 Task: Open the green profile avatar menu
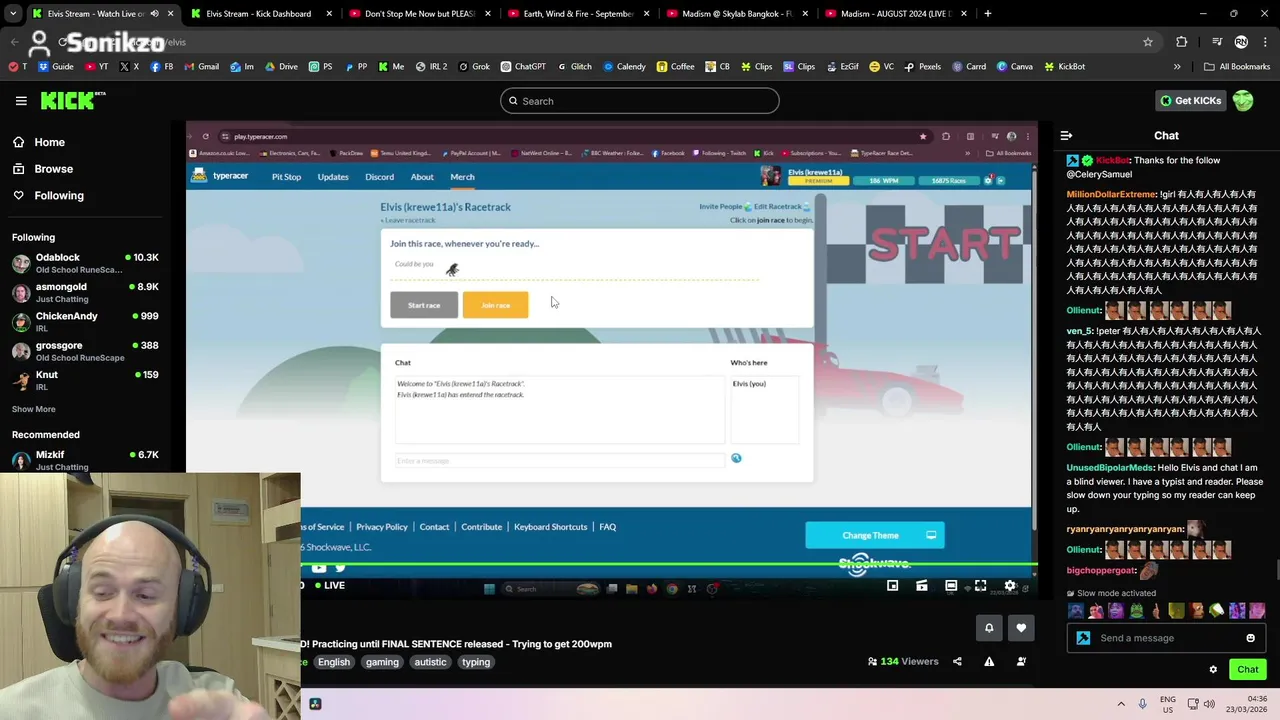(x=1243, y=100)
